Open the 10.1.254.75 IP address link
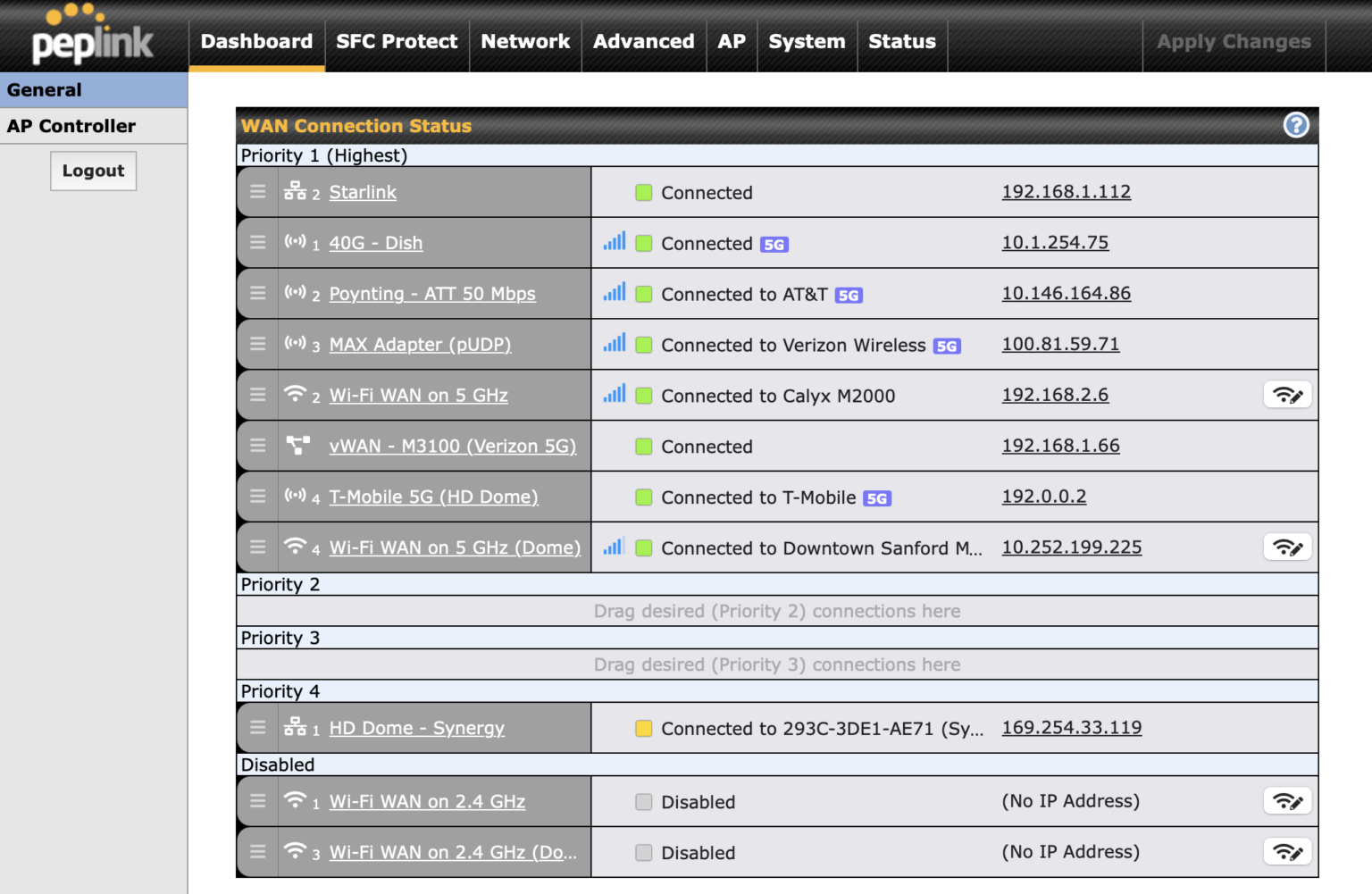The width and height of the screenshot is (1372, 894). (x=1055, y=242)
